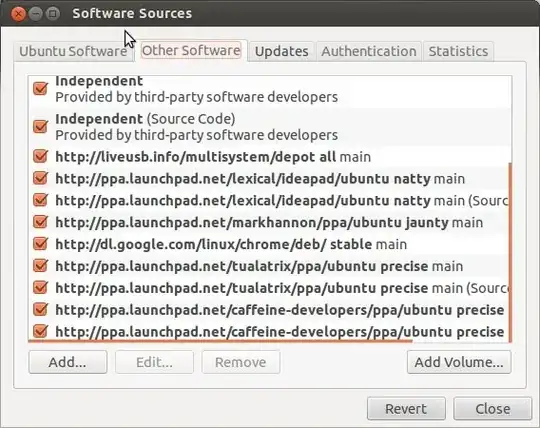This screenshot has width=540, height=428.
Task: Toggle Independent (Source Code) checkbox
Action: click(x=40, y=126)
